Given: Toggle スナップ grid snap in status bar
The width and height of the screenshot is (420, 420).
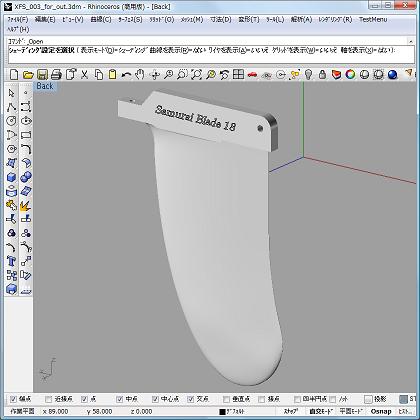Looking at the screenshot, I should click(x=291, y=411).
